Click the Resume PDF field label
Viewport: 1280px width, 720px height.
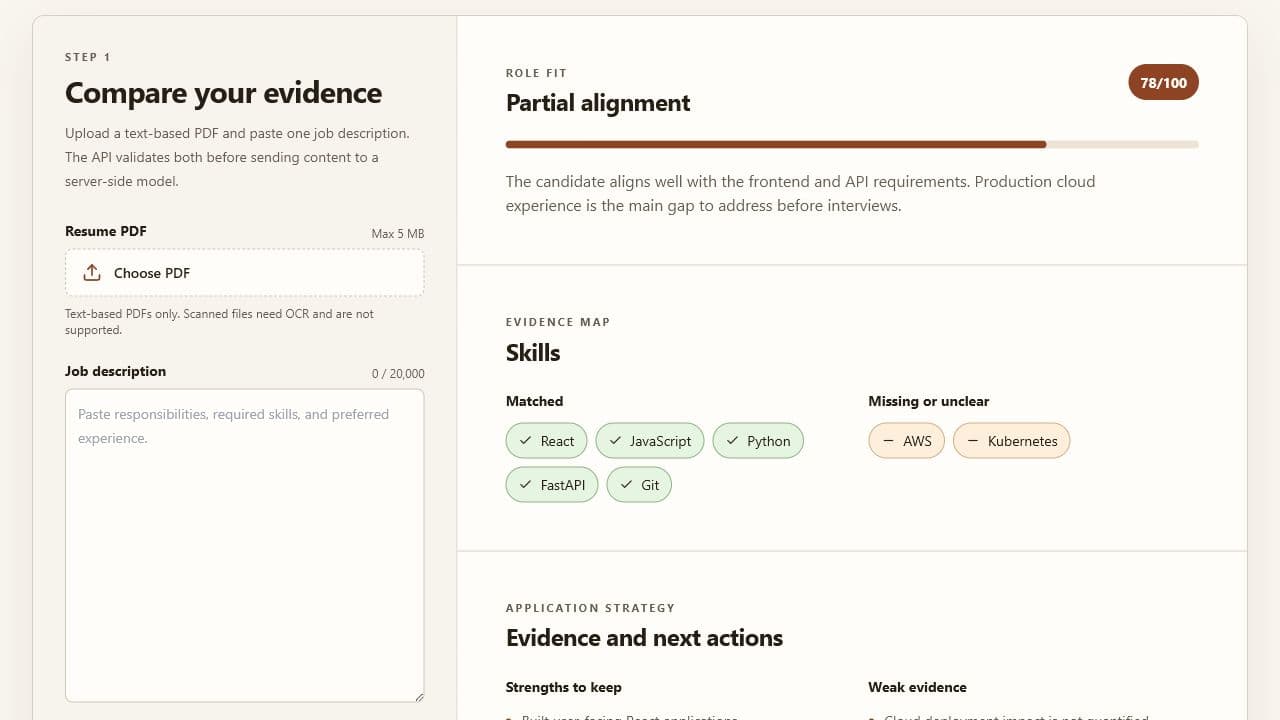pos(105,231)
